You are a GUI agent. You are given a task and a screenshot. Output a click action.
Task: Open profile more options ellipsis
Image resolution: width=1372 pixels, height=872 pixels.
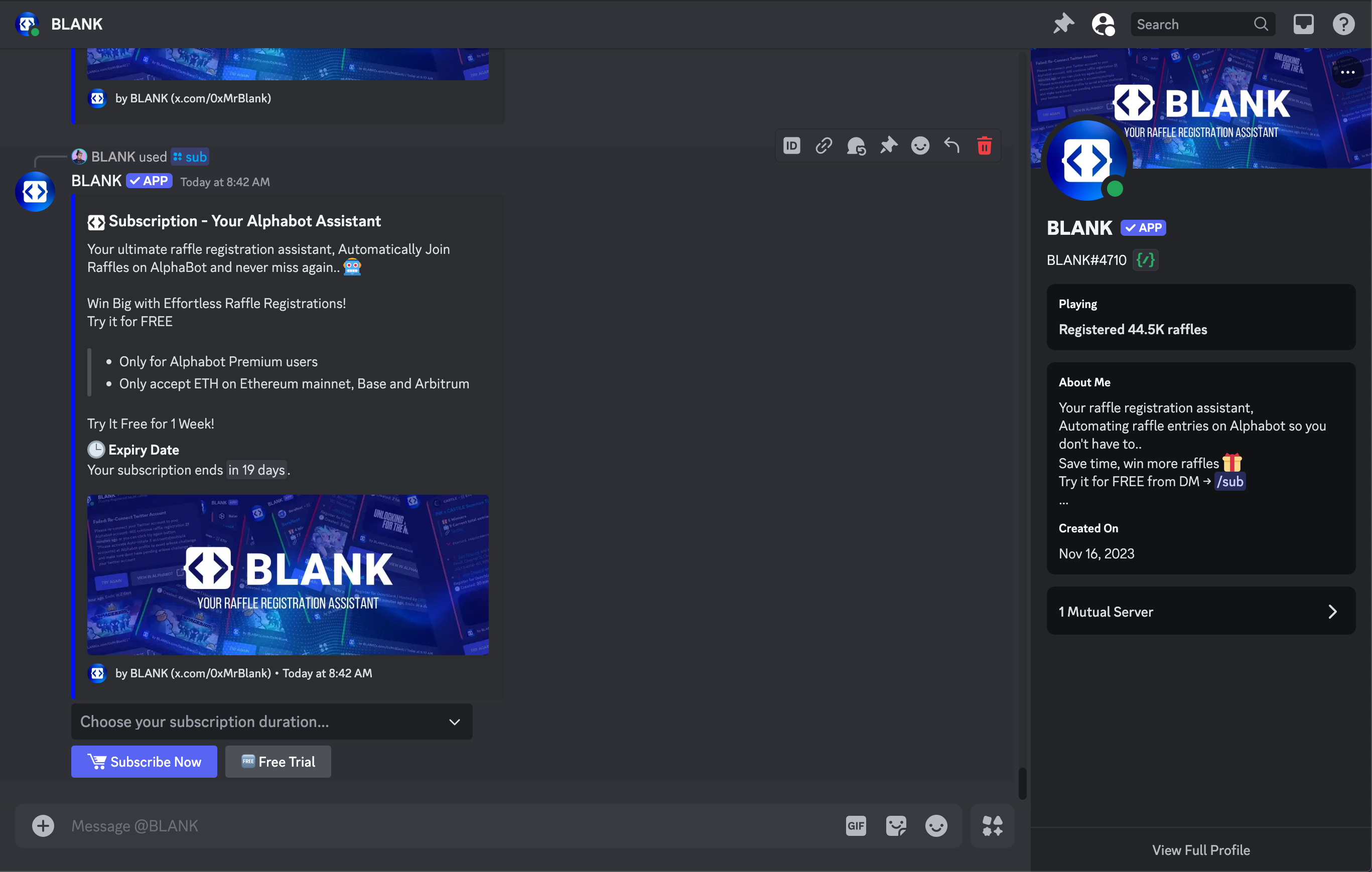[x=1347, y=72]
